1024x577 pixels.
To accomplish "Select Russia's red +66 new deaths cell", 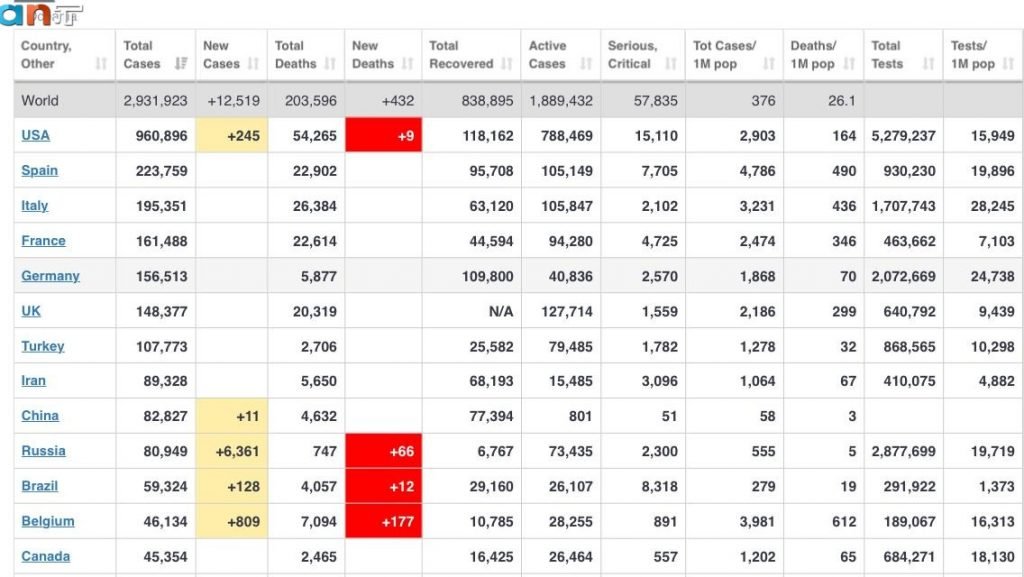I will (x=383, y=451).
